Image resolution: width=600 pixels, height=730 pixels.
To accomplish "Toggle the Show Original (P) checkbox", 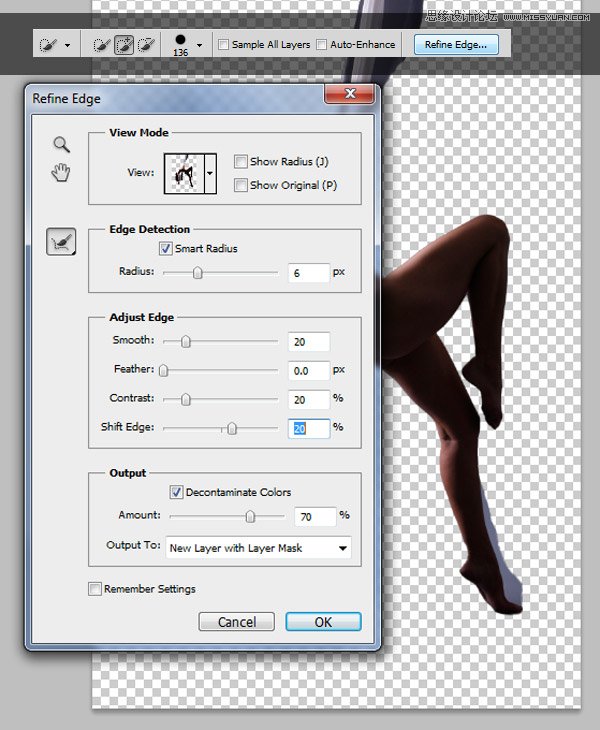I will point(241,185).
